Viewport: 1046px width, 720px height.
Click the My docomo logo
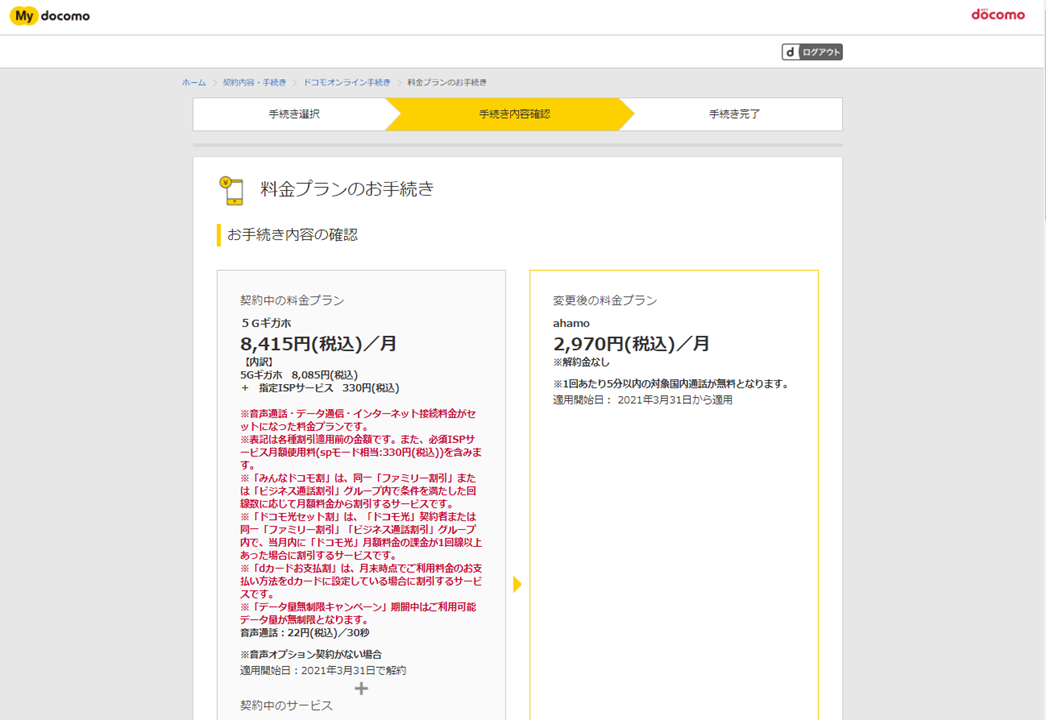[x=50, y=16]
